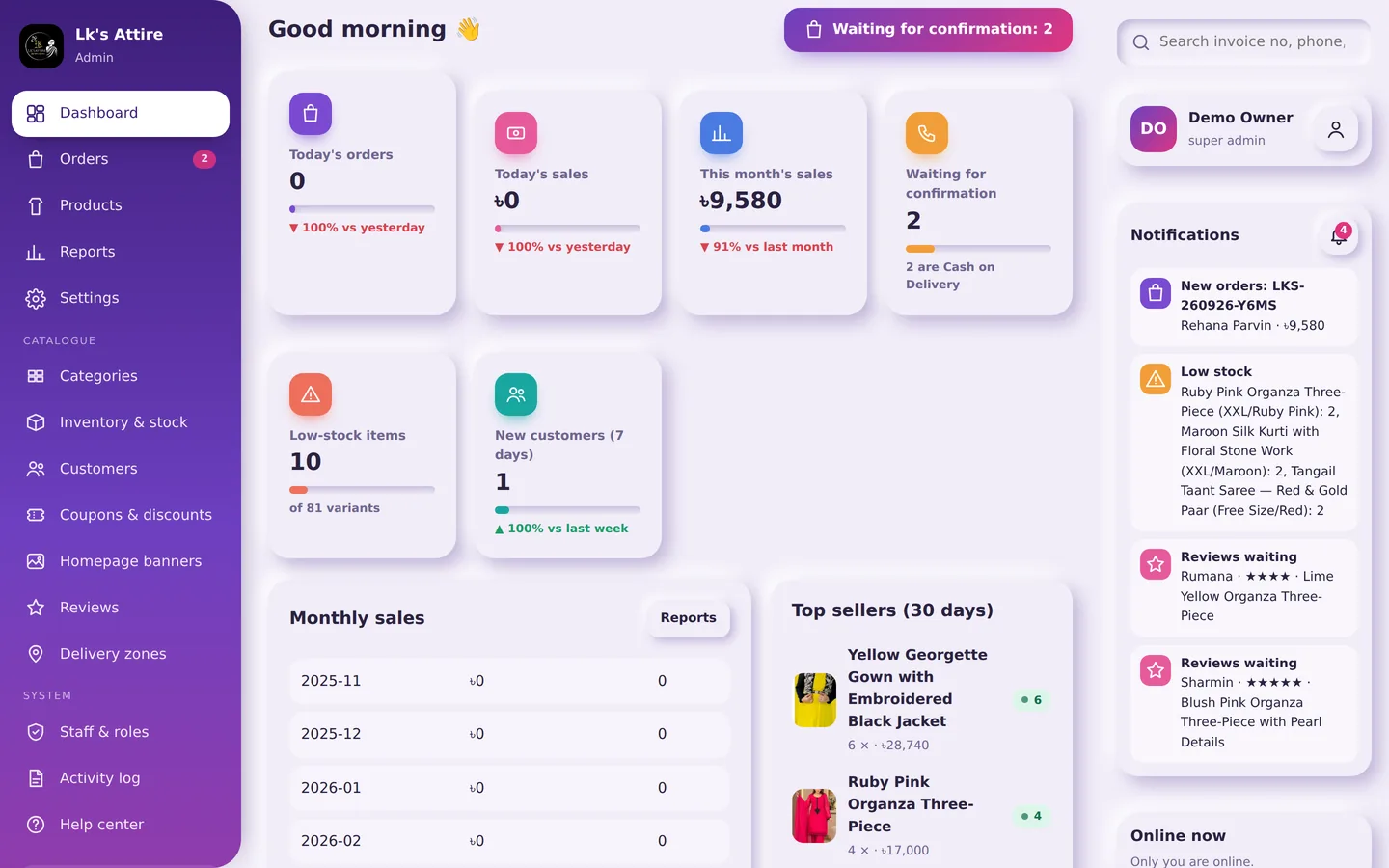Open the Reviews sidebar item
The height and width of the screenshot is (868, 1389).
(x=121, y=609)
